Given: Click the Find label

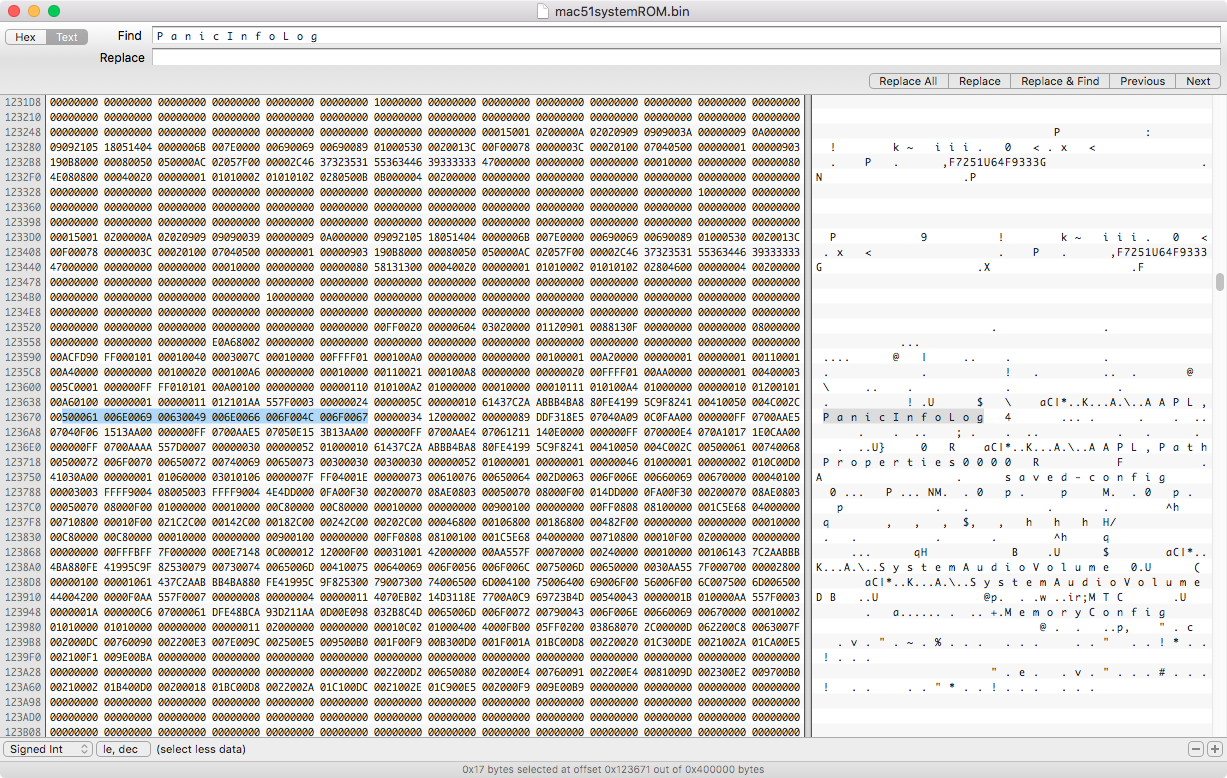Looking at the screenshot, I should click(129, 36).
